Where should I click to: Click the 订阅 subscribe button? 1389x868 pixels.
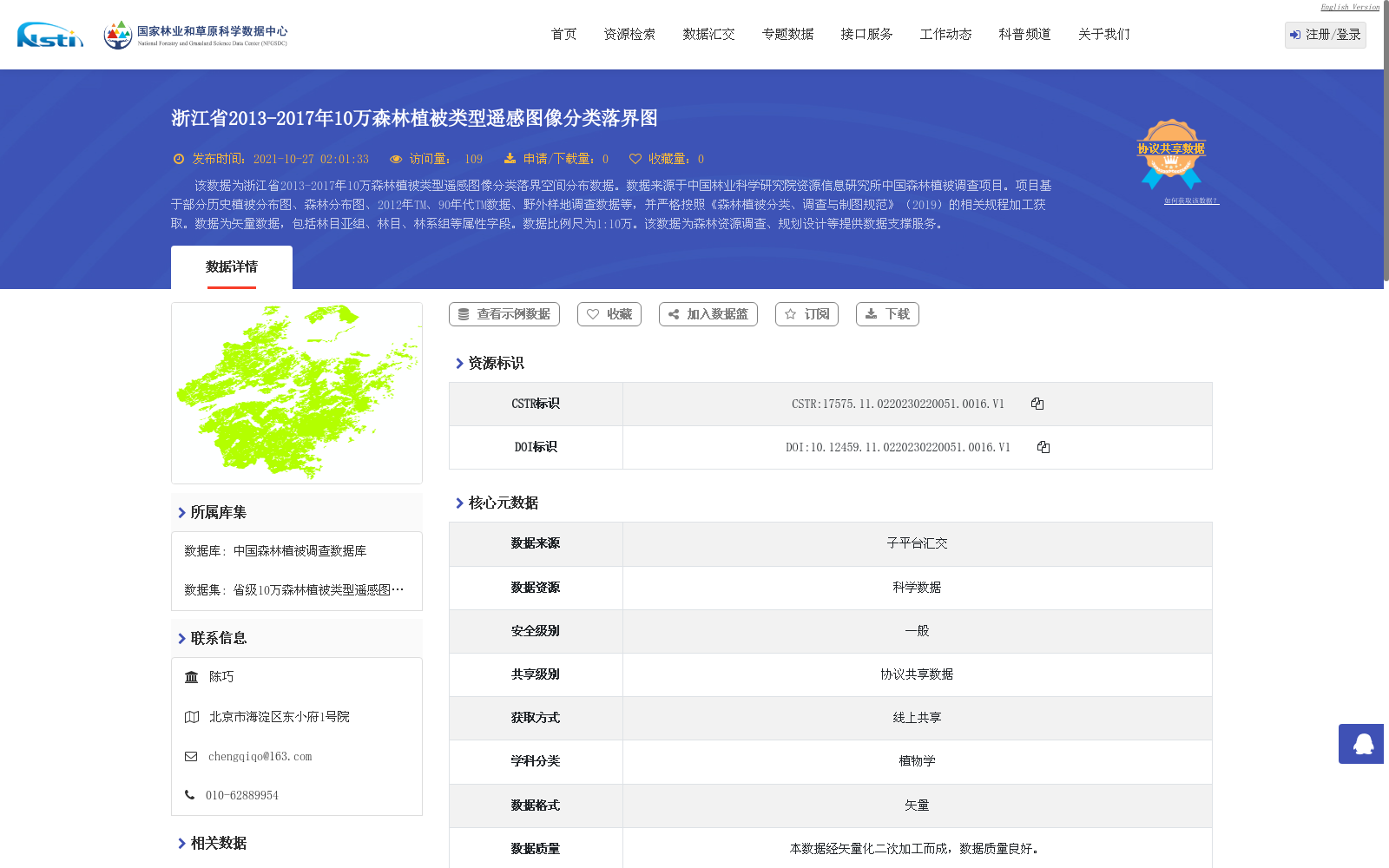(806, 314)
